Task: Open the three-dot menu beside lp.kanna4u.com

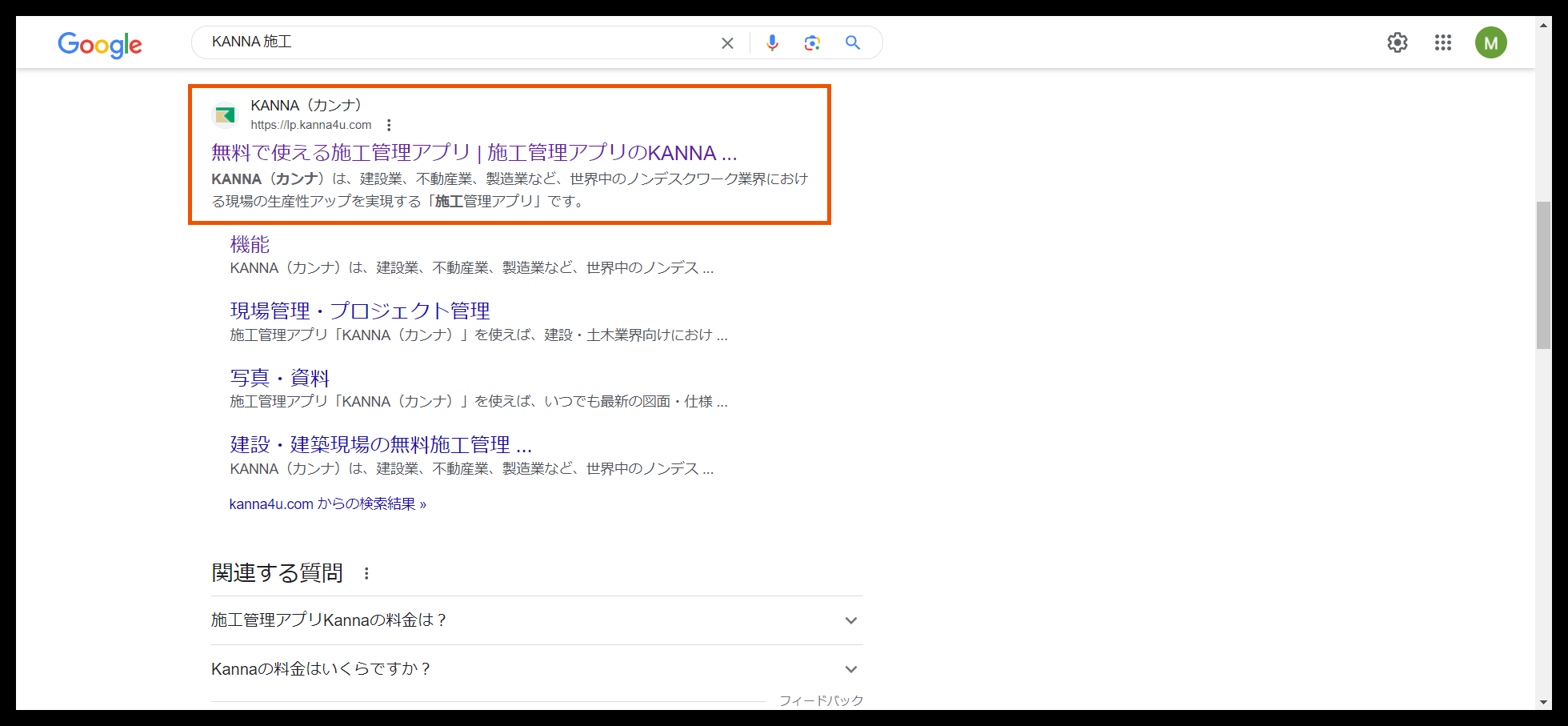Action: click(x=389, y=125)
